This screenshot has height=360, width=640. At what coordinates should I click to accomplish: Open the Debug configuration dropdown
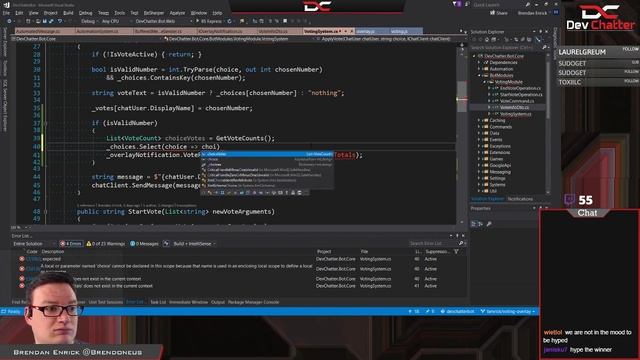pos(89,21)
